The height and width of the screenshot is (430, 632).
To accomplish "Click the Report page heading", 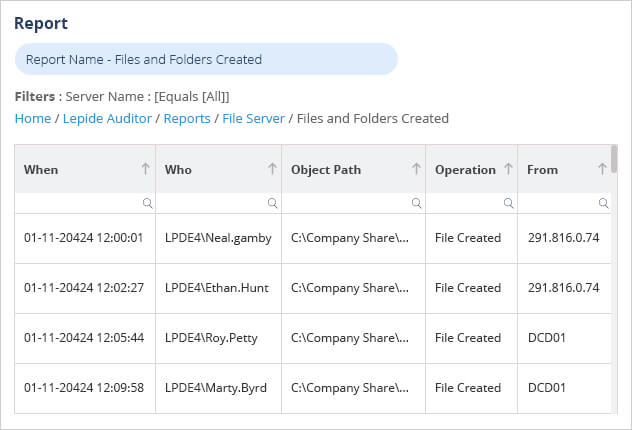I will pyautogui.click(x=41, y=23).
